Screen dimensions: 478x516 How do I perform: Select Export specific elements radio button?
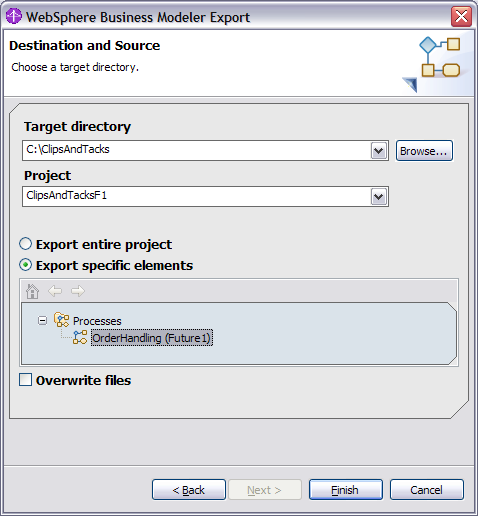click(x=26, y=265)
